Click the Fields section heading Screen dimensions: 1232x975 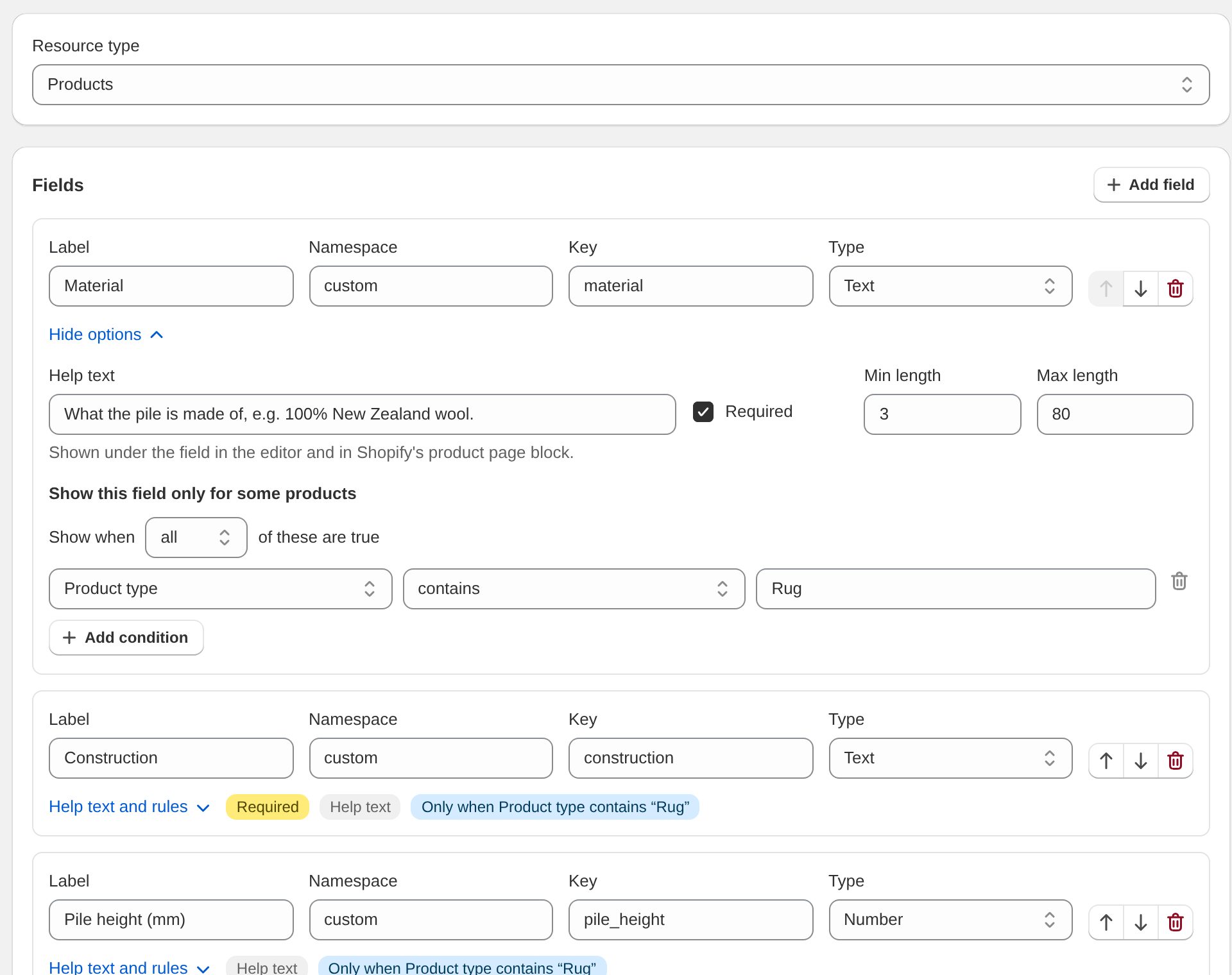tap(58, 185)
